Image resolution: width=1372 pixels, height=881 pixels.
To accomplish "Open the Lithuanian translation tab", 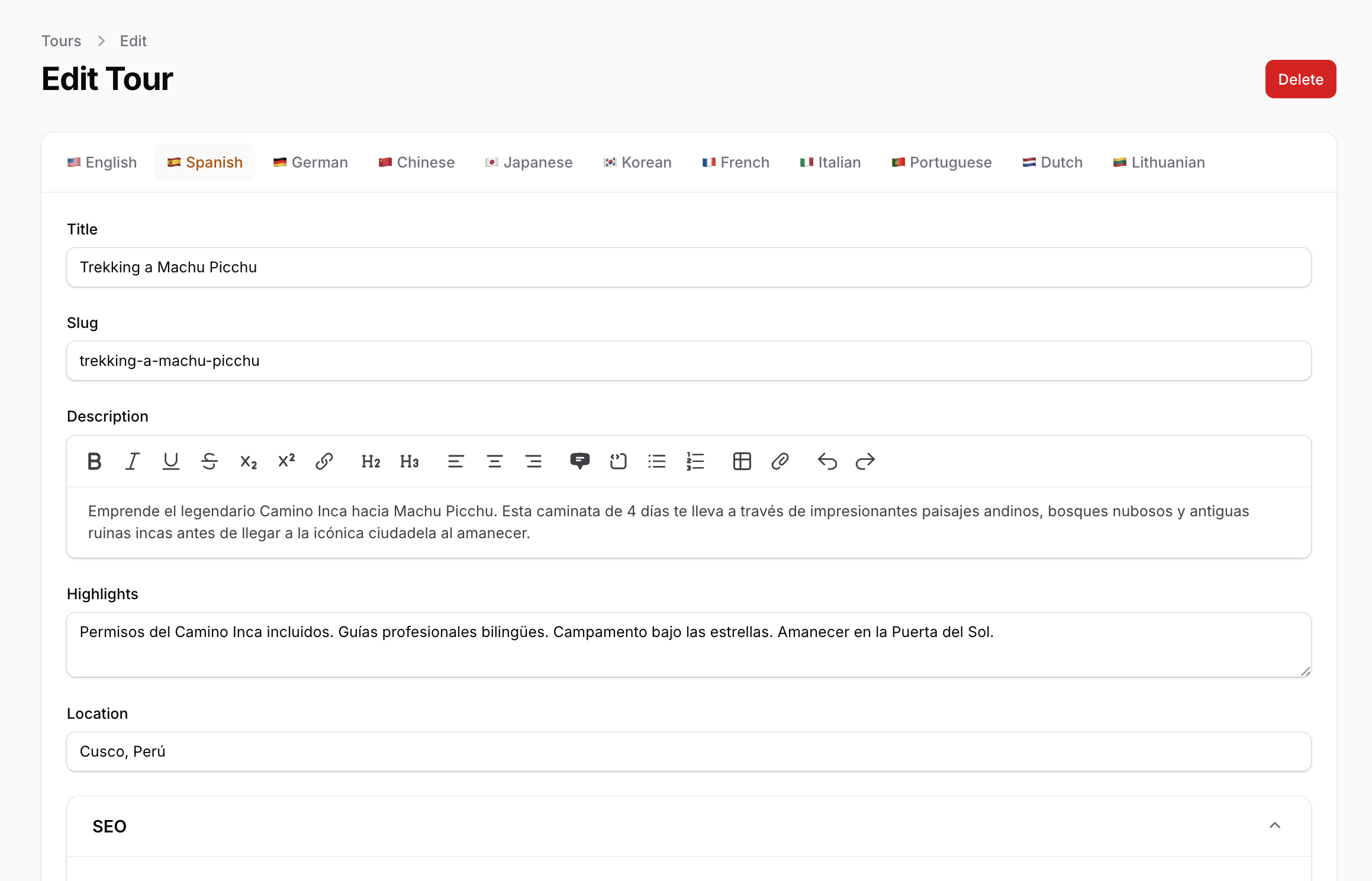I will [x=1159, y=162].
